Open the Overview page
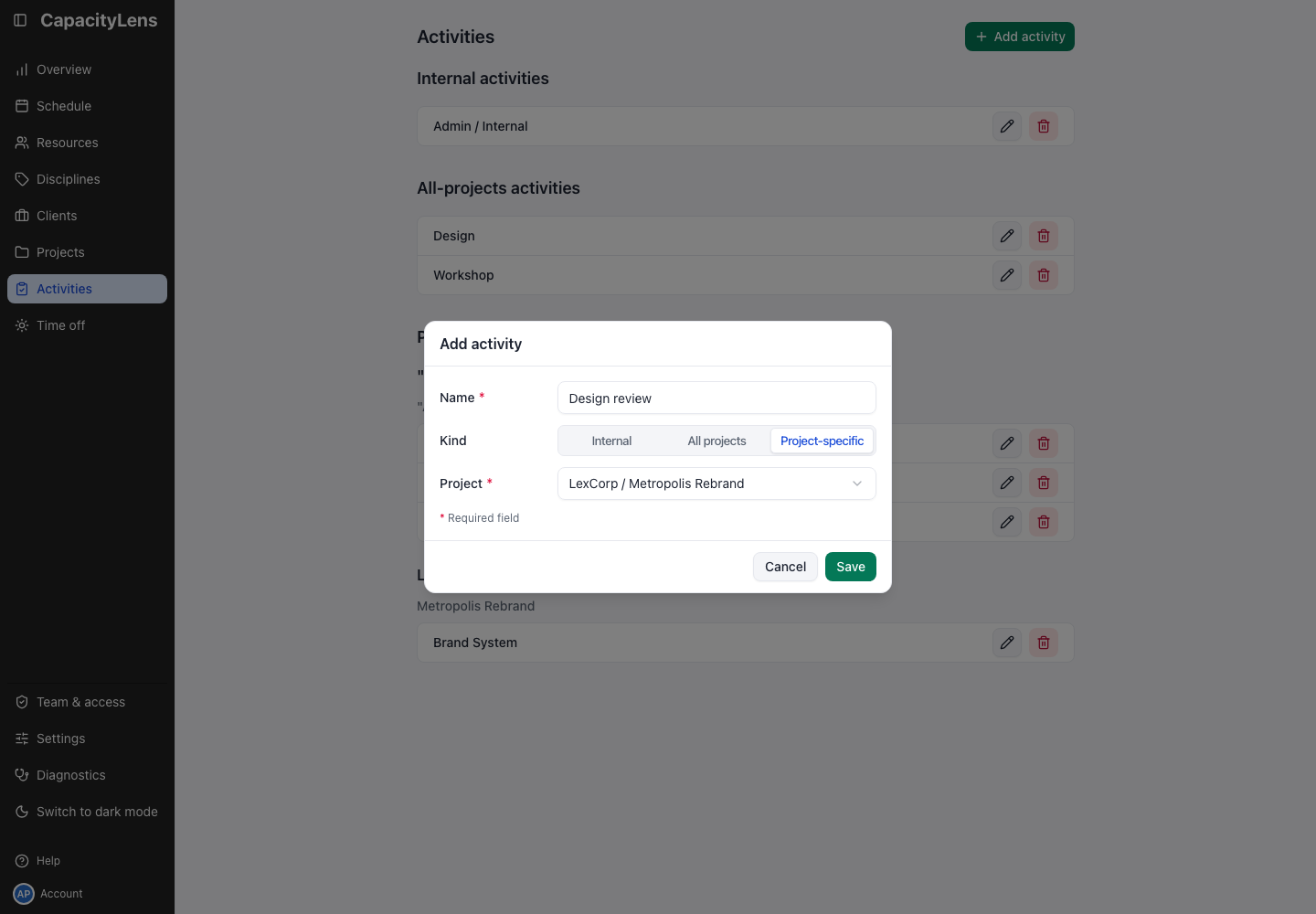1316x914 pixels. click(x=87, y=69)
